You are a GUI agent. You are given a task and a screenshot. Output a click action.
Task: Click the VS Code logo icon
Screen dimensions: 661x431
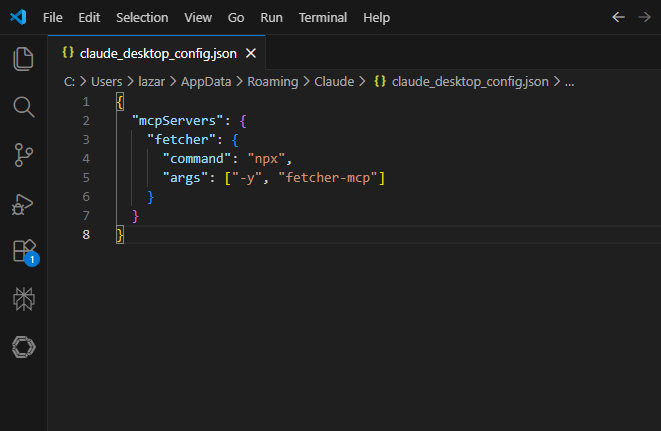(x=18, y=17)
